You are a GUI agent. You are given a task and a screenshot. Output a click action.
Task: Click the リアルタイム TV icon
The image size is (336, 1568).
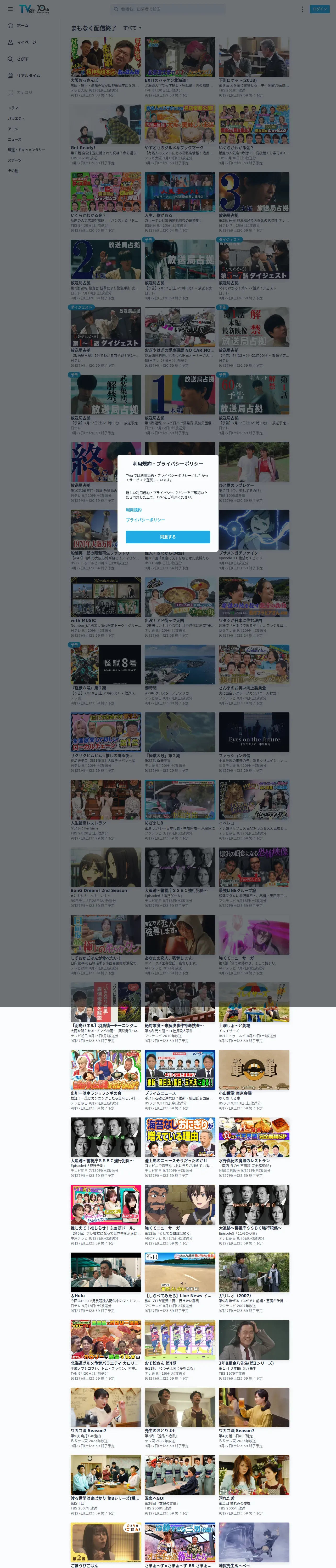[10, 76]
